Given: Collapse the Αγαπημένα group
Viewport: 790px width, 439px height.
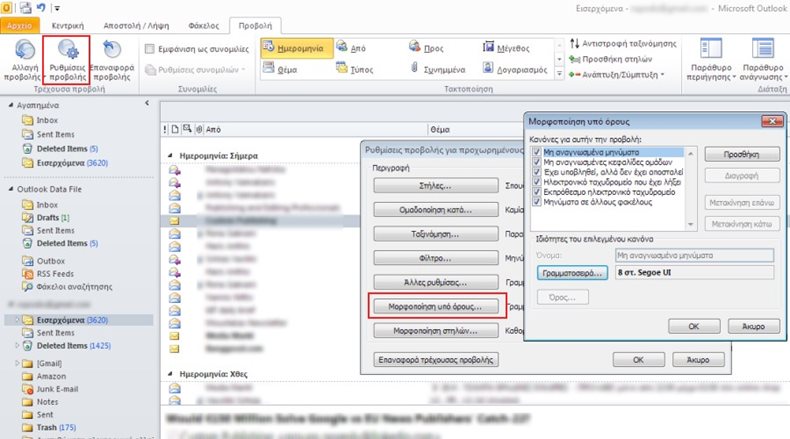Looking at the screenshot, I should click(11, 105).
